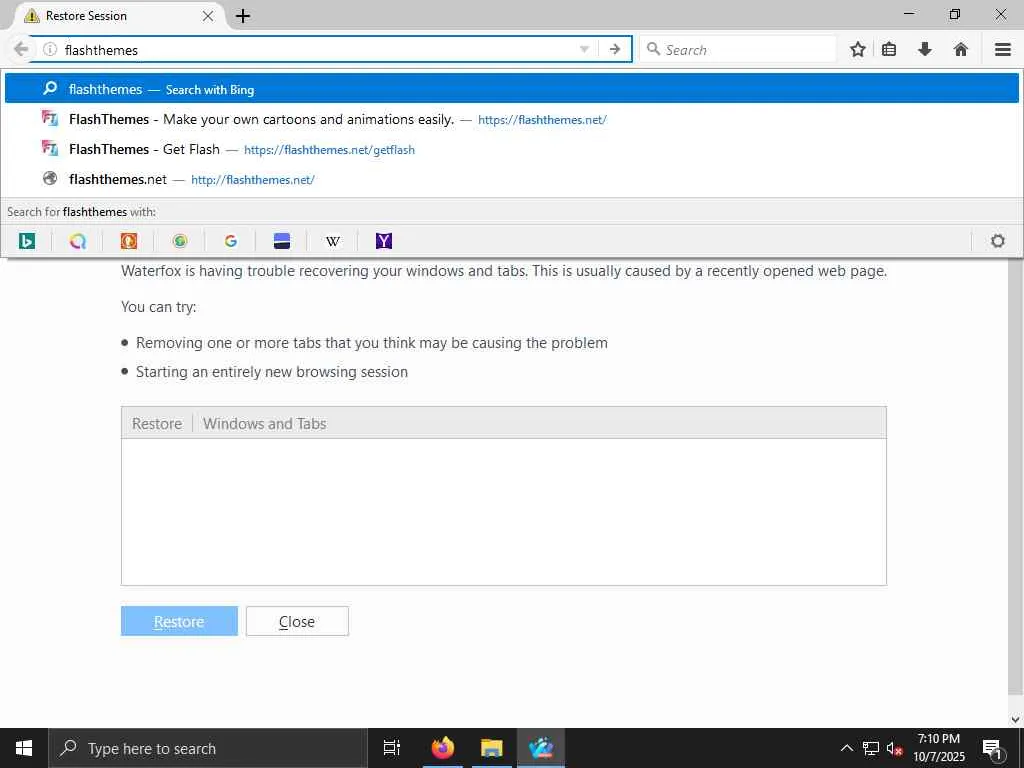Search with Google engine icon
1024x768 pixels.
click(x=231, y=241)
